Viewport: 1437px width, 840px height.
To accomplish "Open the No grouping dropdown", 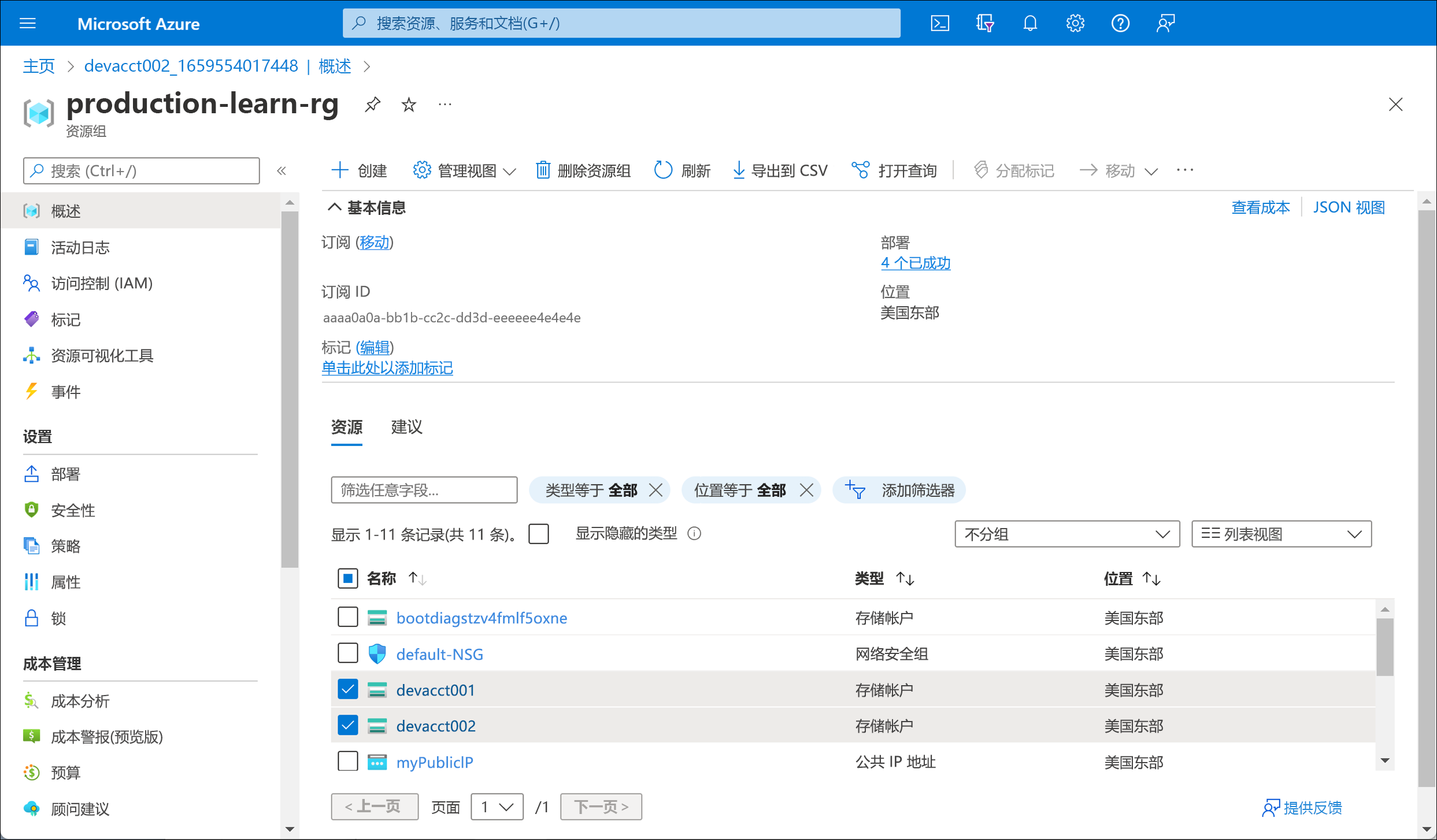I will tap(1067, 534).
